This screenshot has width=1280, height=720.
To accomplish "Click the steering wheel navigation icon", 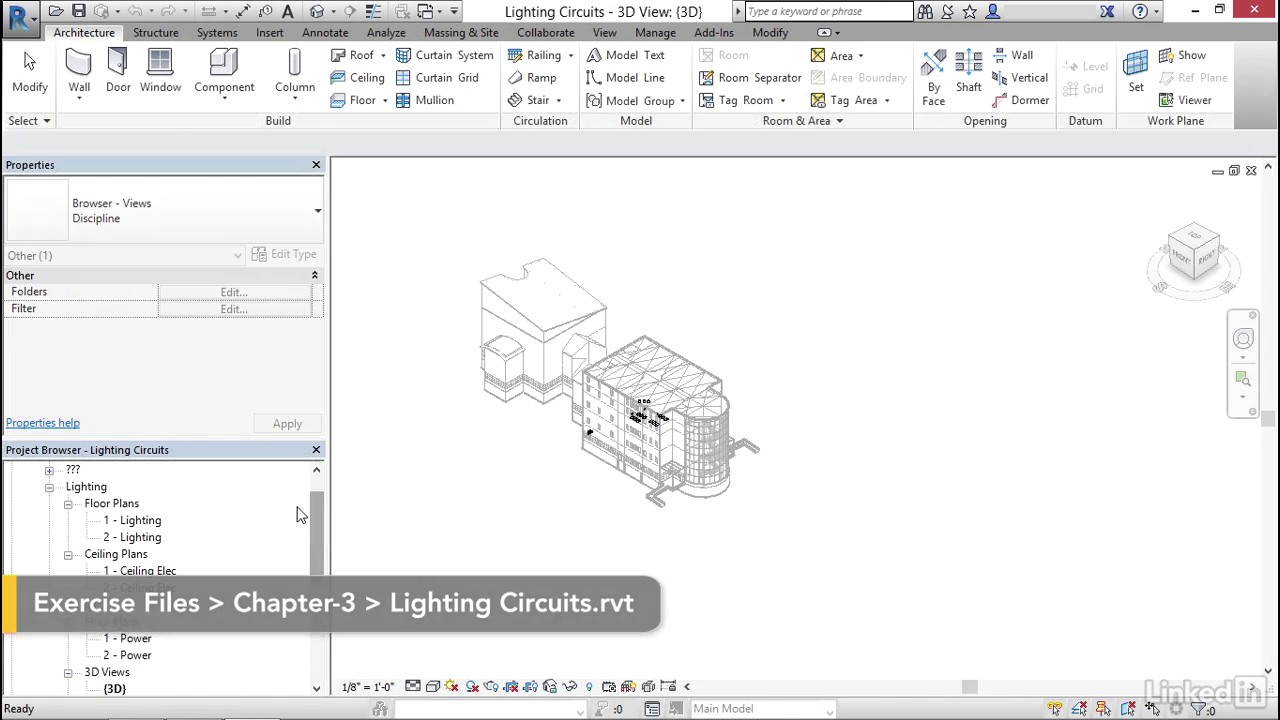I will point(1243,339).
